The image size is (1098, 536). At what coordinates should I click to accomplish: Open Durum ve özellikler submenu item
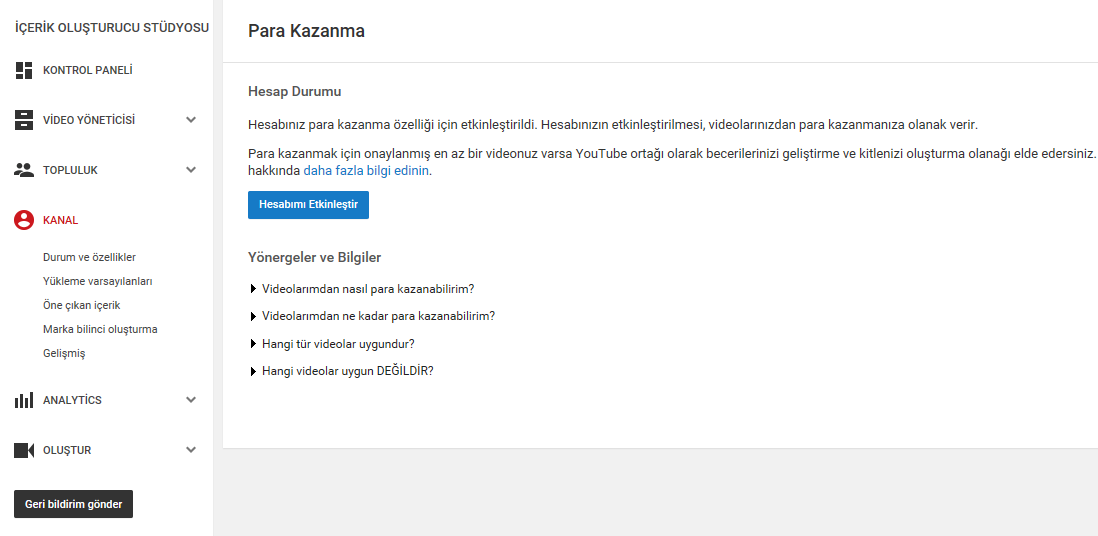tap(89, 257)
